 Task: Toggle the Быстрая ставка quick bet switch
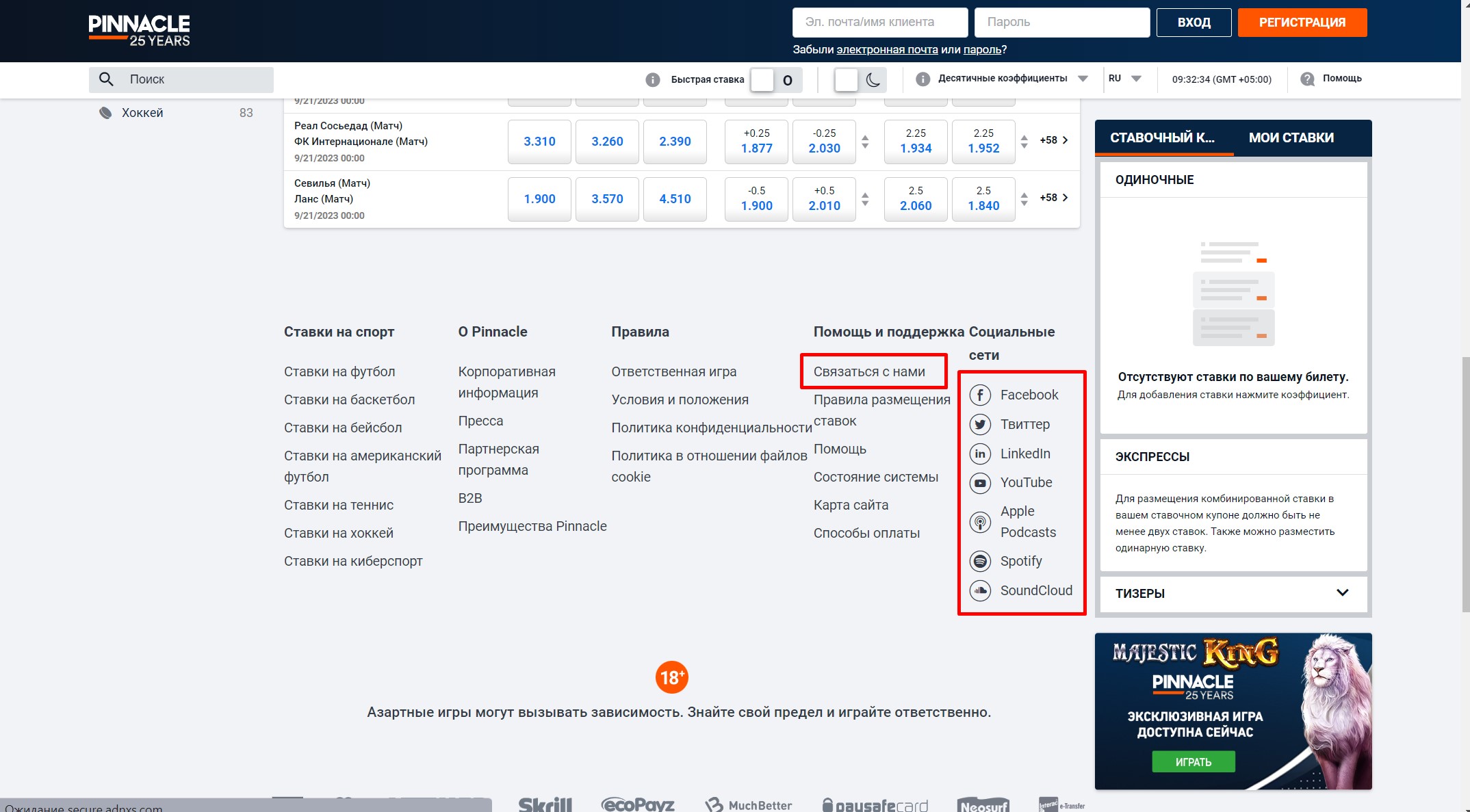pyautogui.click(x=775, y=80)
